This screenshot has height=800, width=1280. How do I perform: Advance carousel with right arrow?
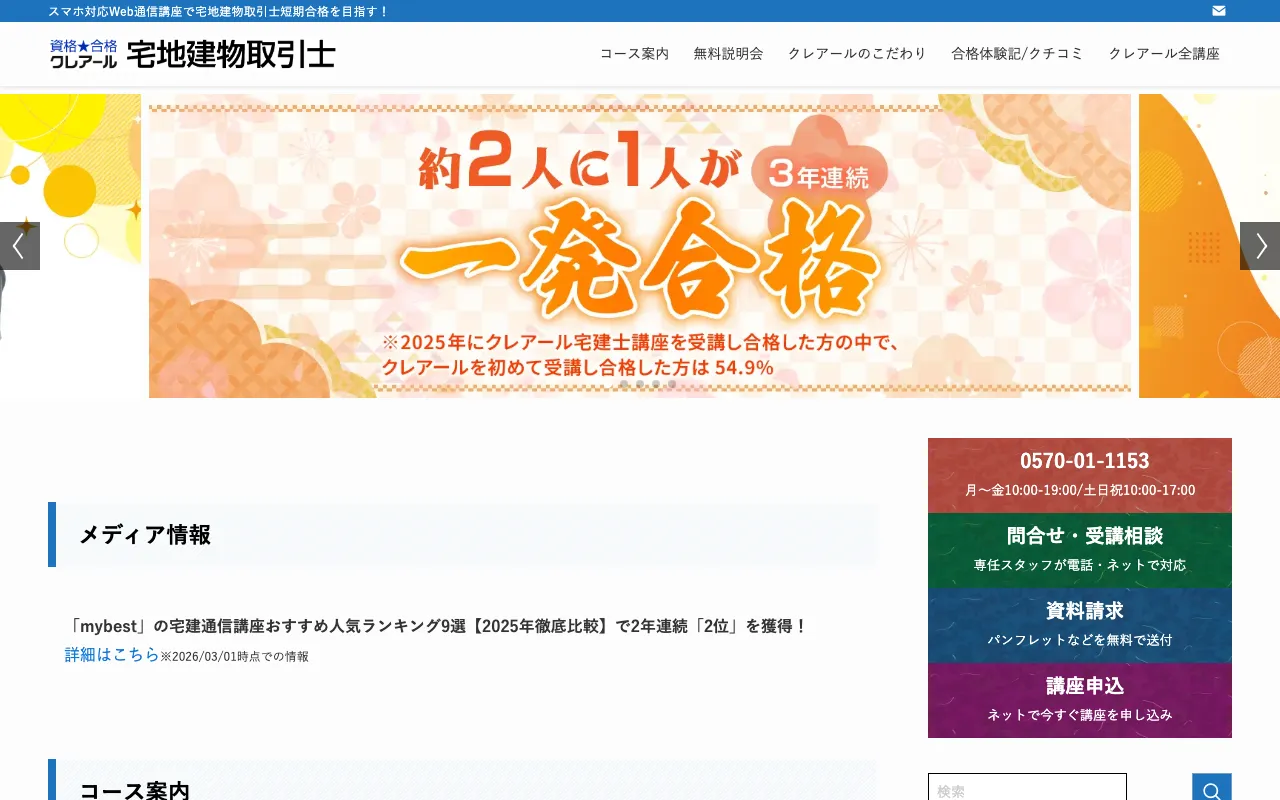tap(1260, 246)
